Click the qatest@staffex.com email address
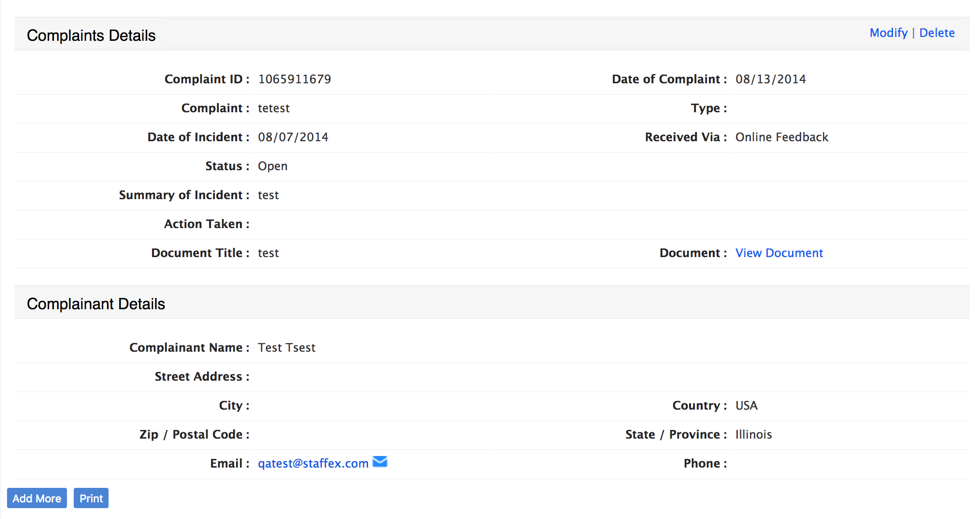This screenshot has height=519, width=975. tap(313, 464)
